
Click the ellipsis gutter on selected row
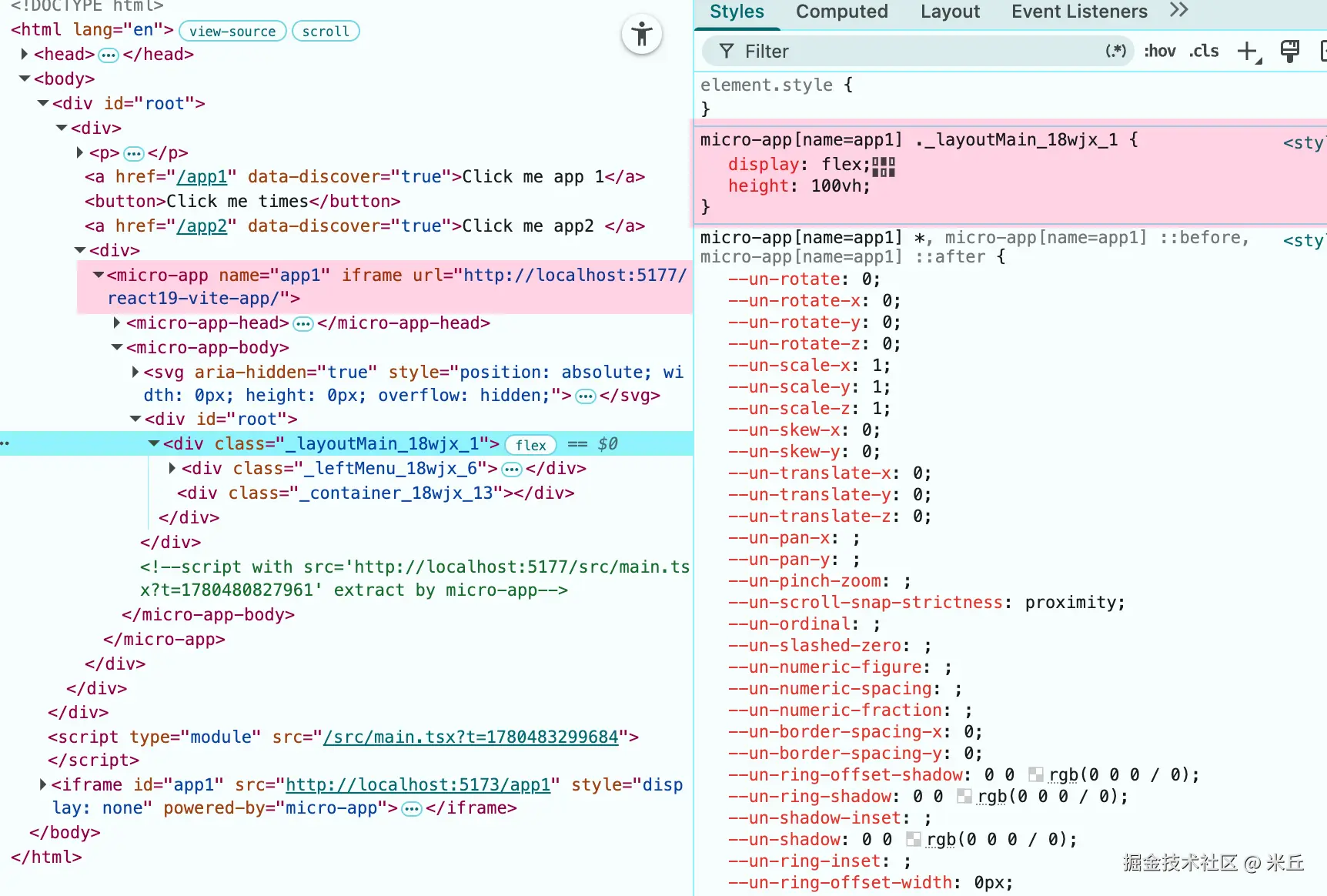pos(5,443)
